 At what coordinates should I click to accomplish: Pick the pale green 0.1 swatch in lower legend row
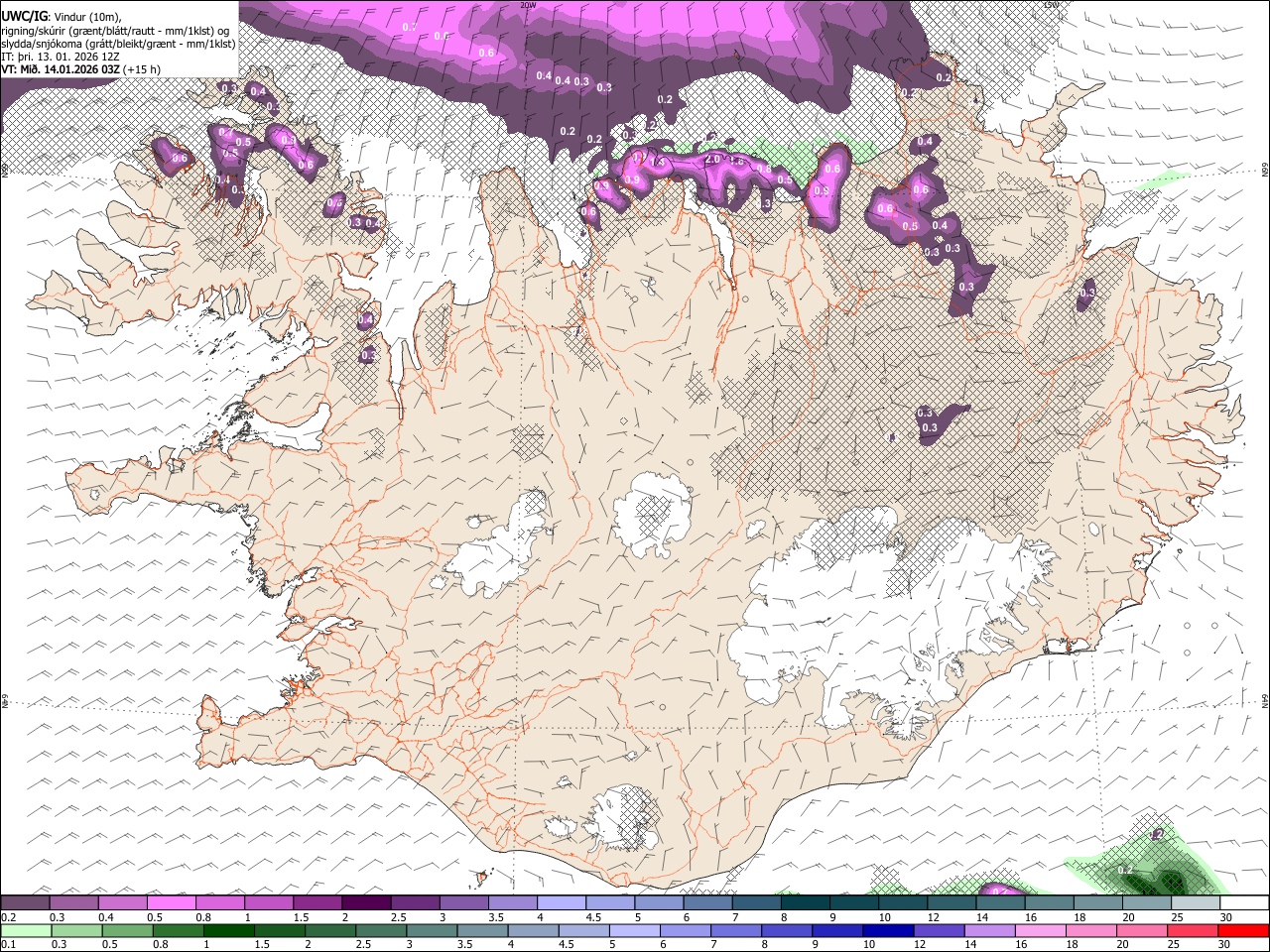[25, 931]
